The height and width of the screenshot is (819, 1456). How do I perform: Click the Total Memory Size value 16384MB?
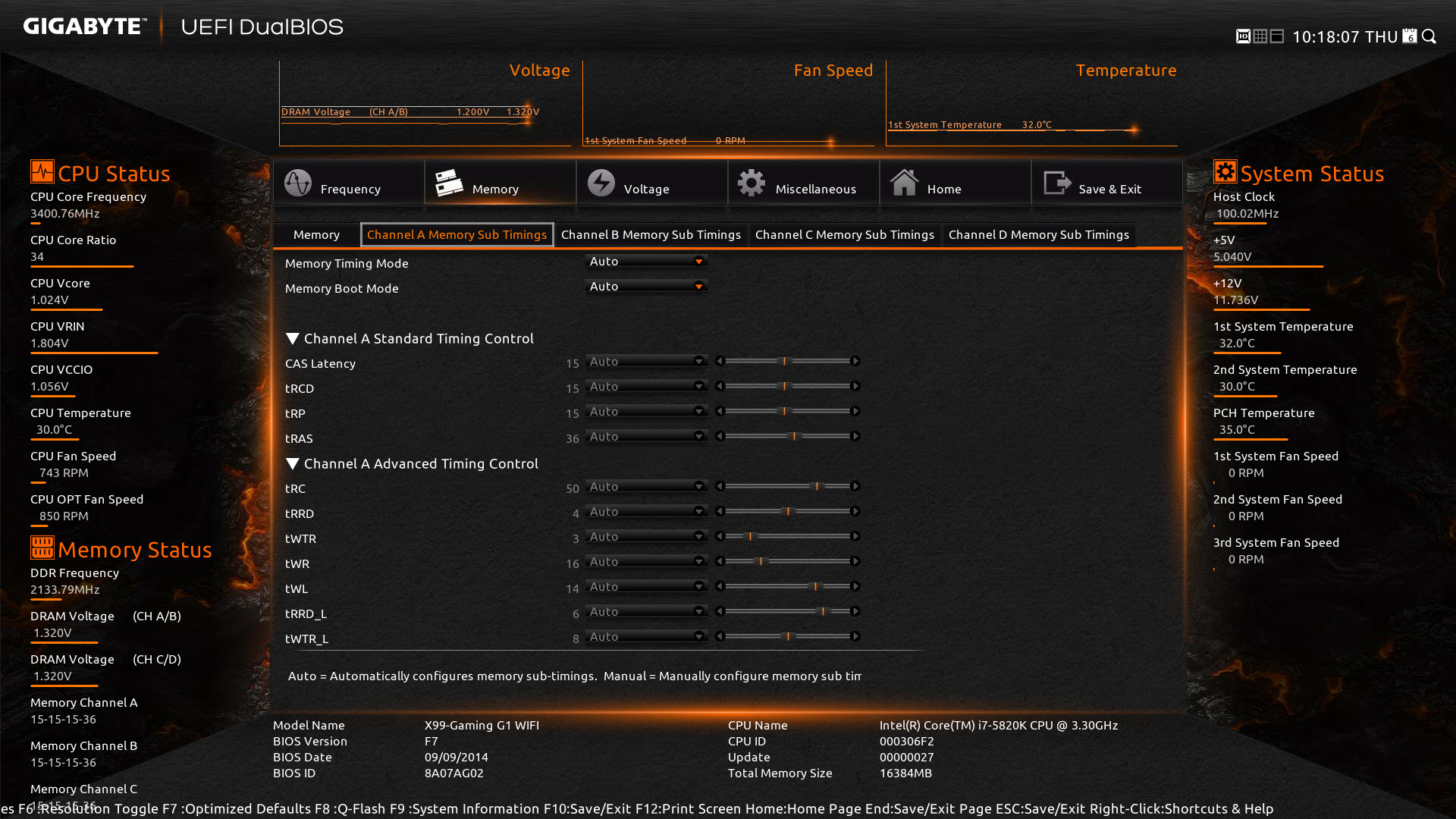point(905,773)
